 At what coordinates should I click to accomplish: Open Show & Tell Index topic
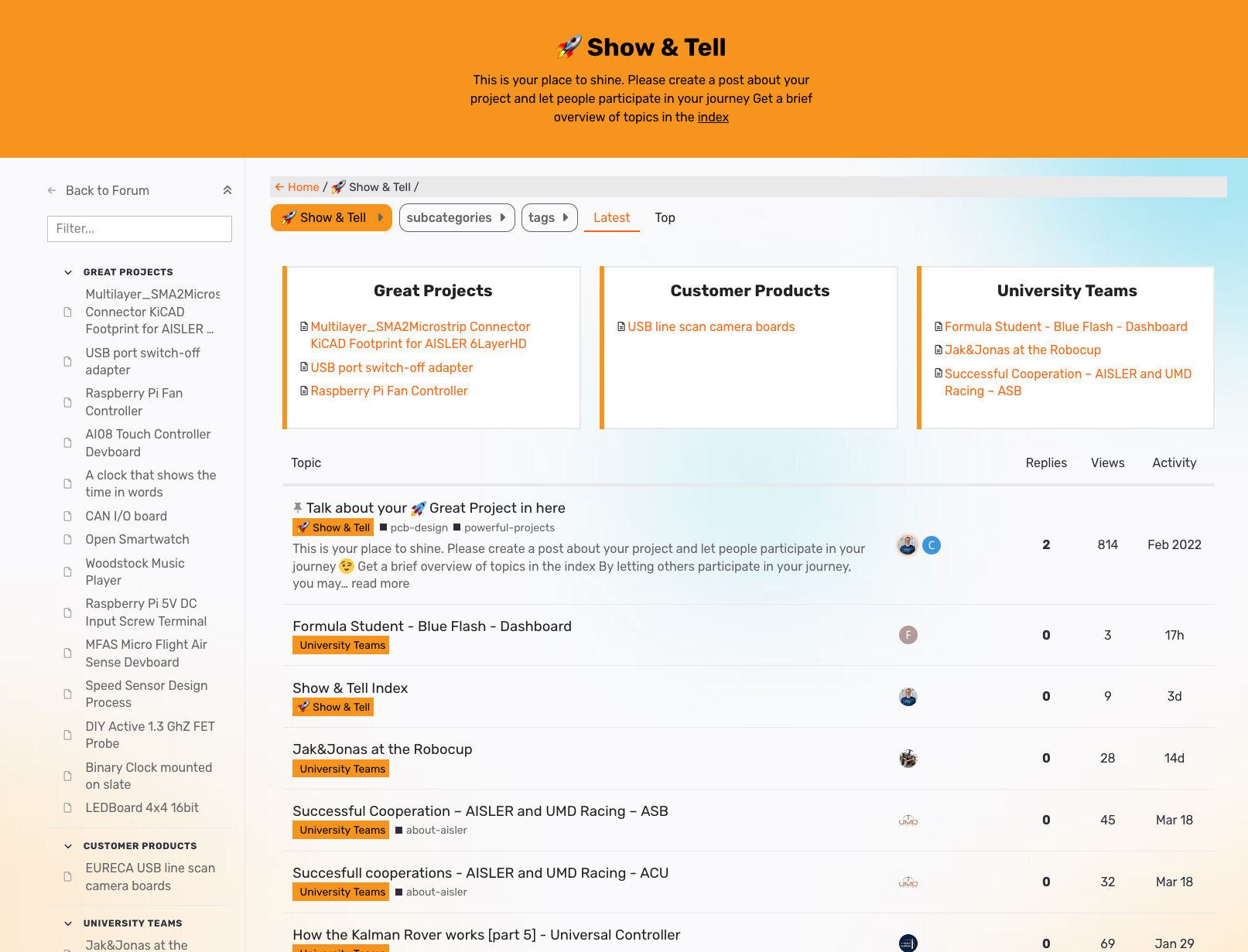[350, 688]
